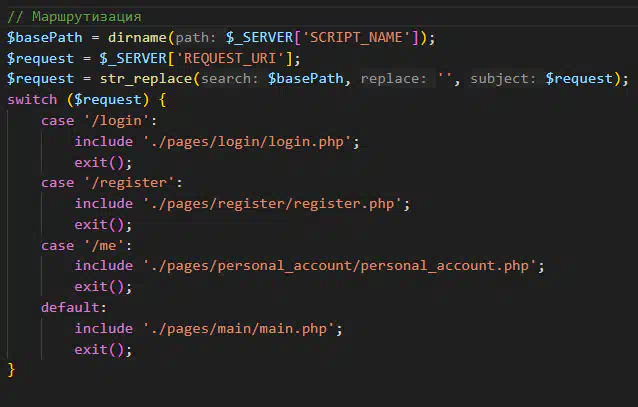Click the 'path:' parameter hint

click(x=196, y=37)
